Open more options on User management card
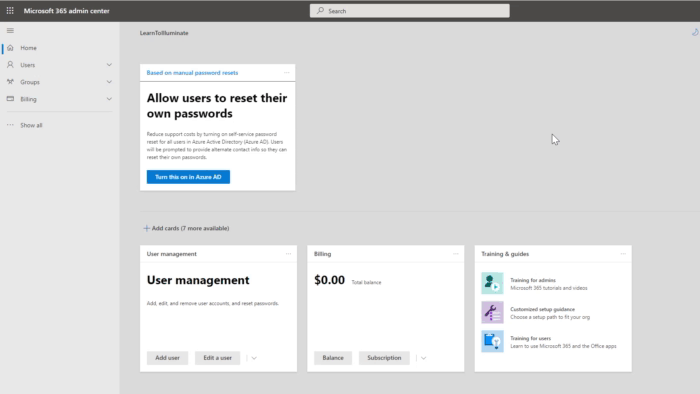This screenshot has height=394, width=700. (288, 253)
